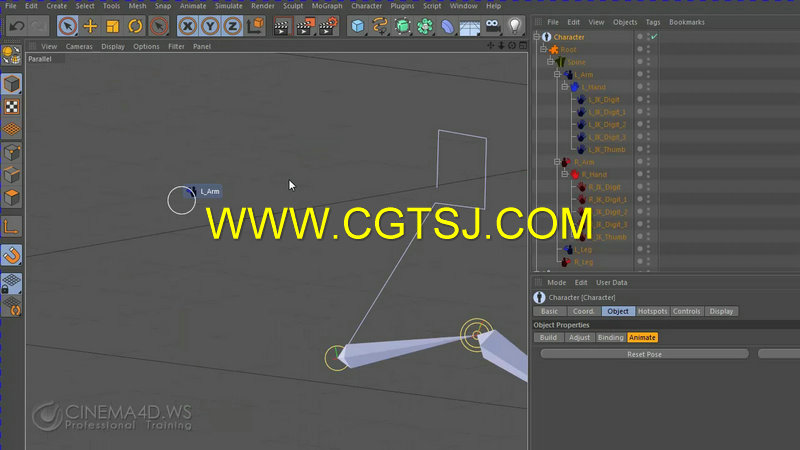Viewport: 800px width, 450px height.
Task: Open Render Settings icon
Action: click(328, 26)
